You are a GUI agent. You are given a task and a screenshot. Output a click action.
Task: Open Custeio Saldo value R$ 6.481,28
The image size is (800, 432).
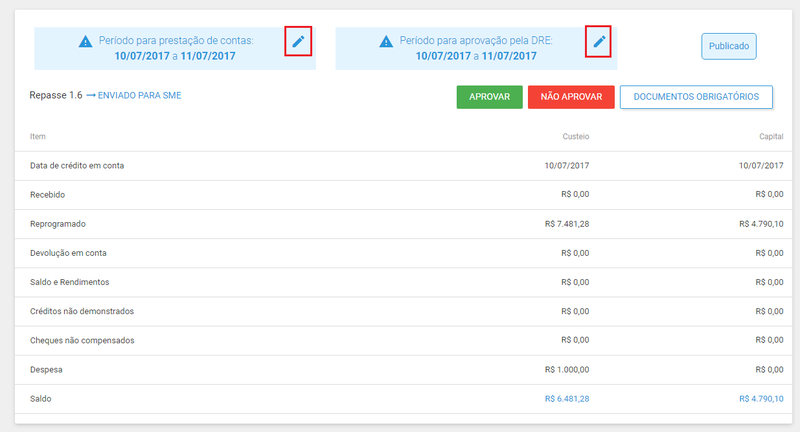(x=567, y=399)
